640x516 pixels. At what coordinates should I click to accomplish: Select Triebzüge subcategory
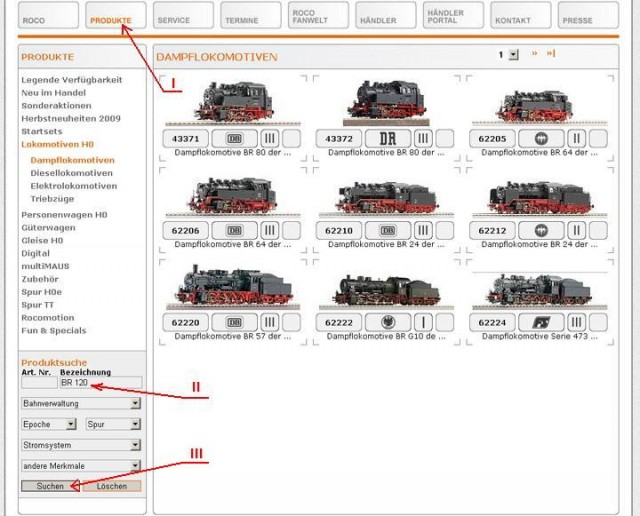point(52,199)
